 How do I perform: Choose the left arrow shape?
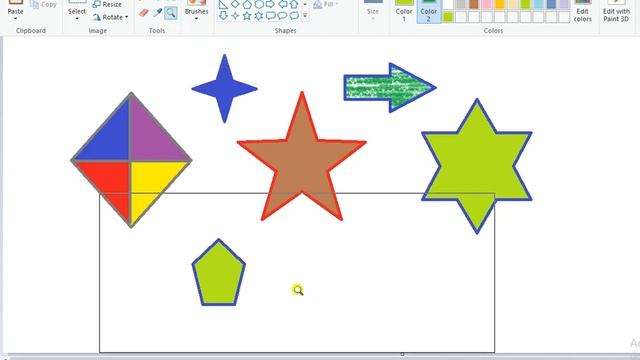pyautogui.click(x=282, y=4)
